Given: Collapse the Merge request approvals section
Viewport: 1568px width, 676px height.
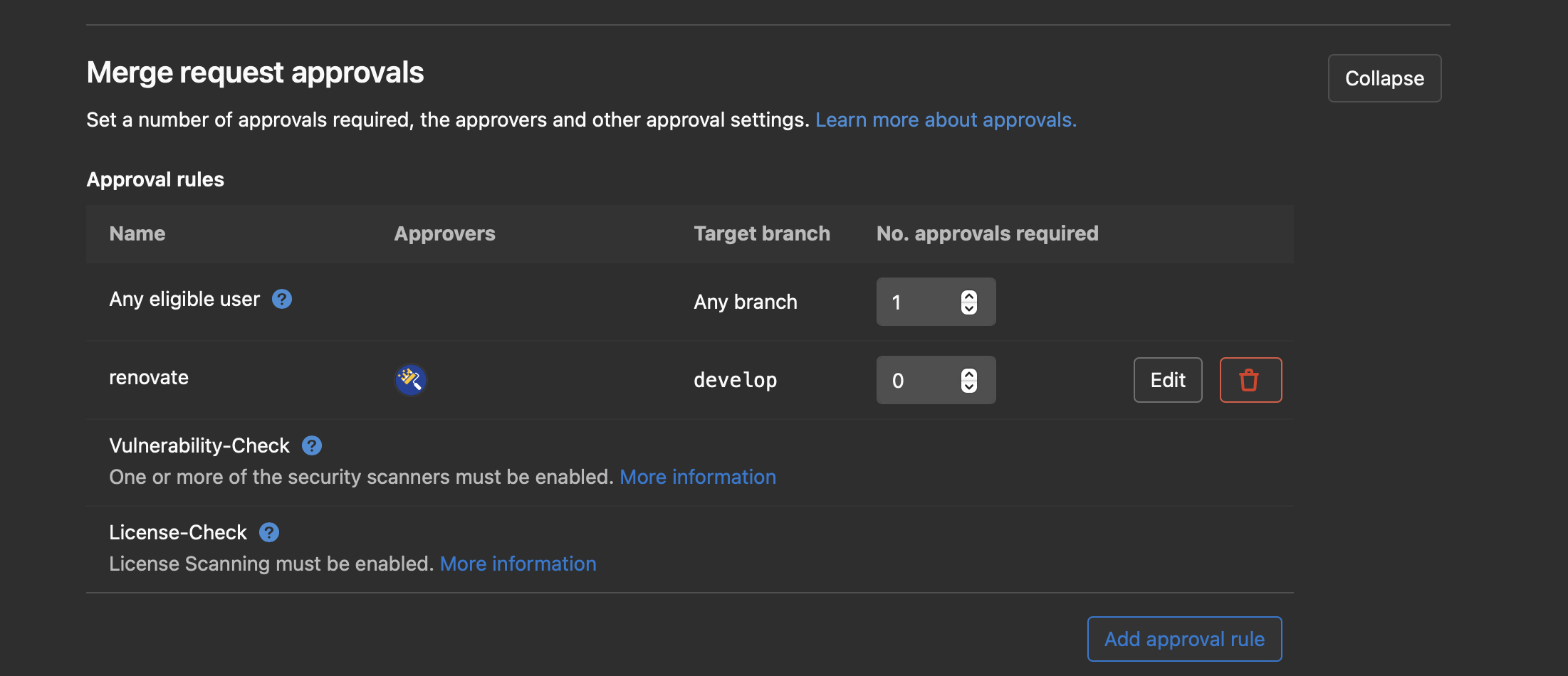Looking at the screenshot, I should [1384, 78].
